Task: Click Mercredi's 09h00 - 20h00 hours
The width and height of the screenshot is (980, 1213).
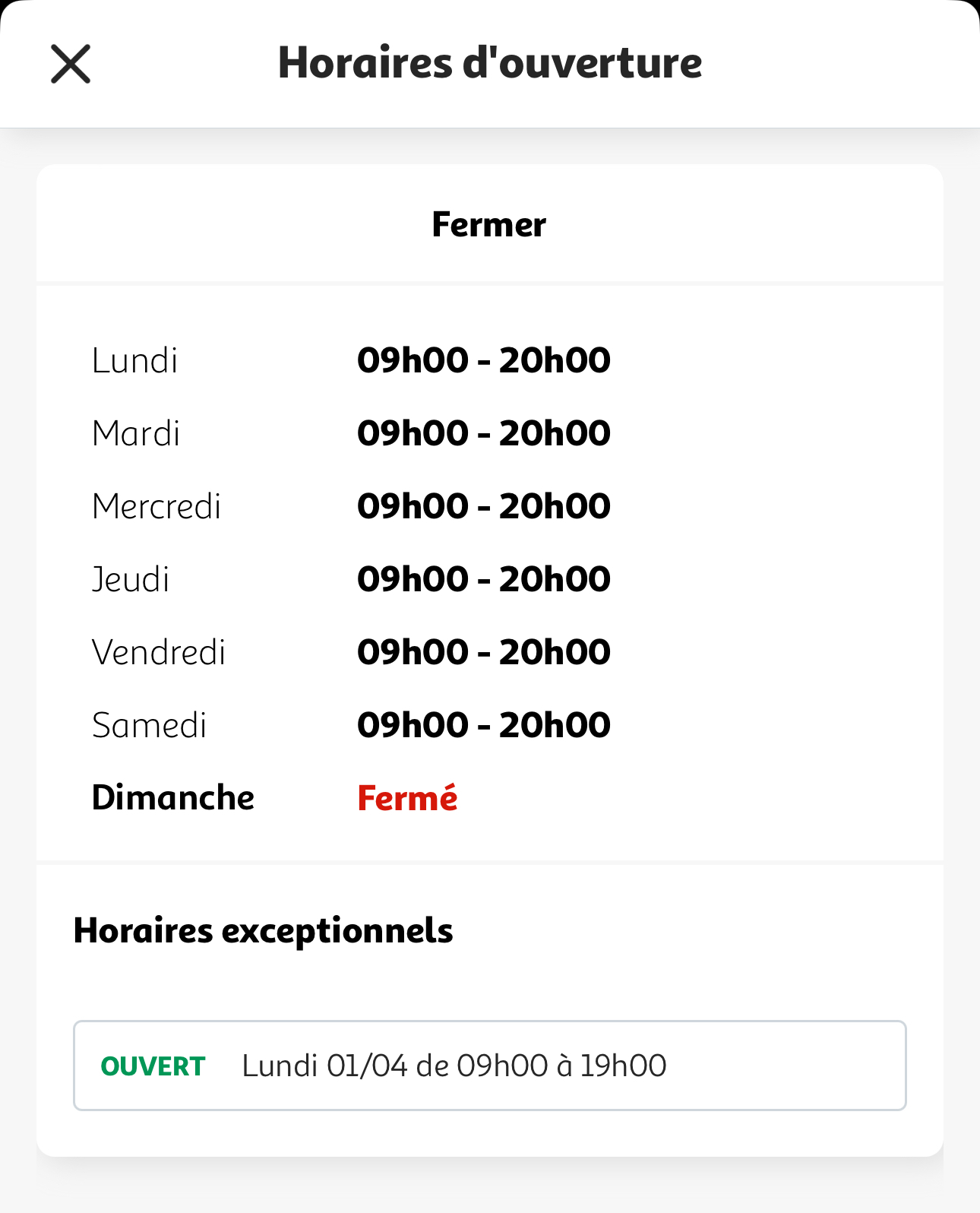Action: pyautogui.click(x=483, y=506)
